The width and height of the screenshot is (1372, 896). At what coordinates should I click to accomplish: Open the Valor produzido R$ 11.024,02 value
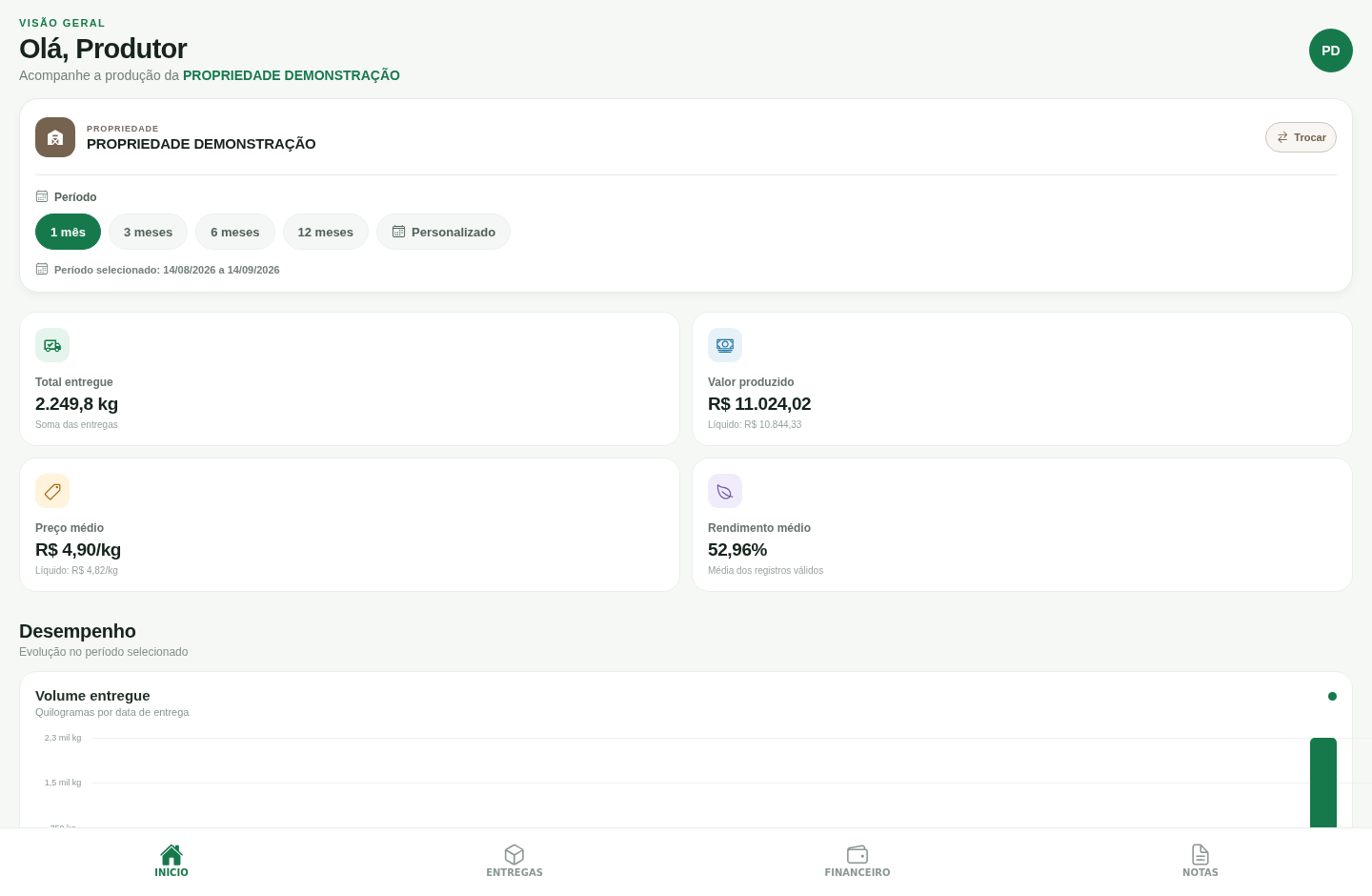pyautogui.click(x=759, y=404)
